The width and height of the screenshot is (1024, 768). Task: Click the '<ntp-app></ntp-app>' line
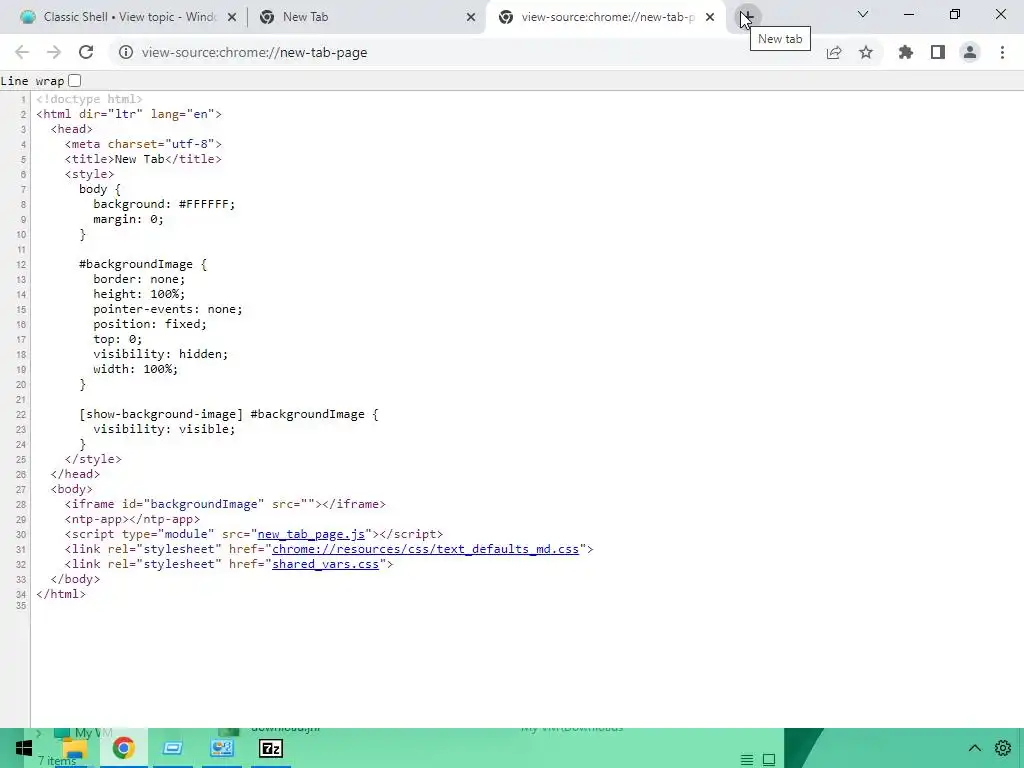[x=133, y=519]
